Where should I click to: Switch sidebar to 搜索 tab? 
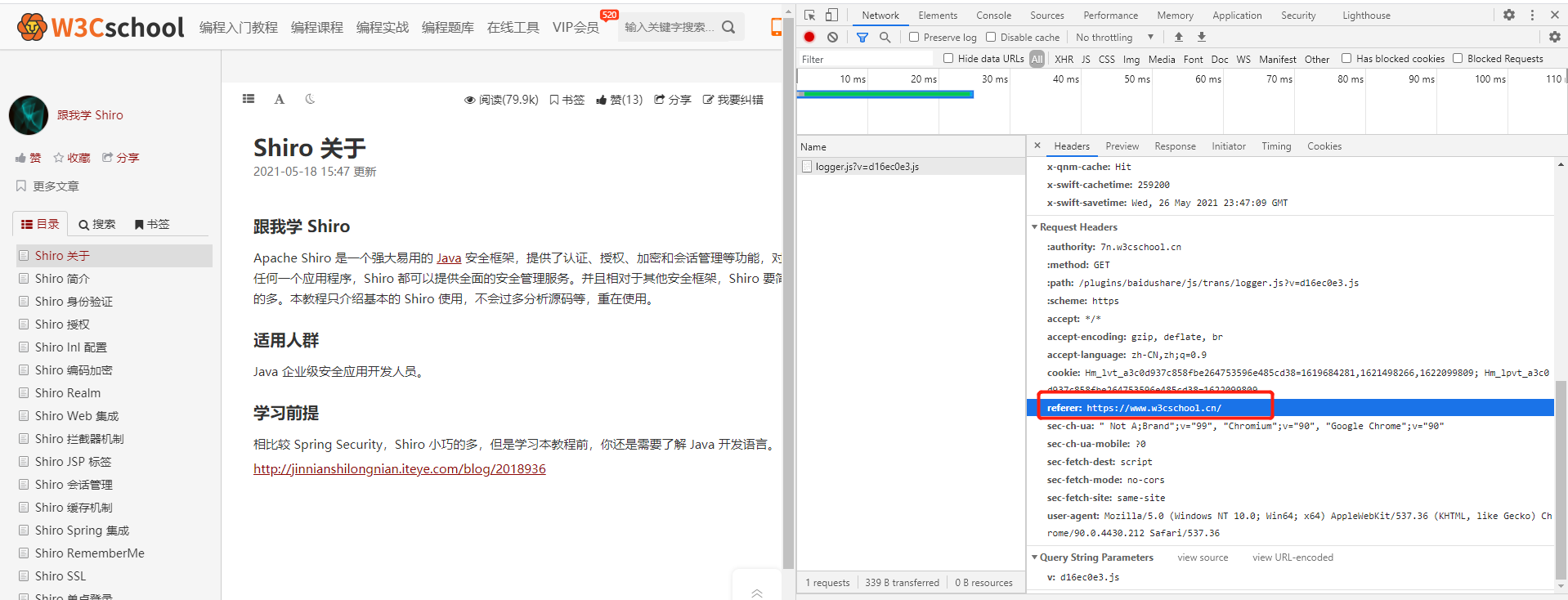pos(97,224)
